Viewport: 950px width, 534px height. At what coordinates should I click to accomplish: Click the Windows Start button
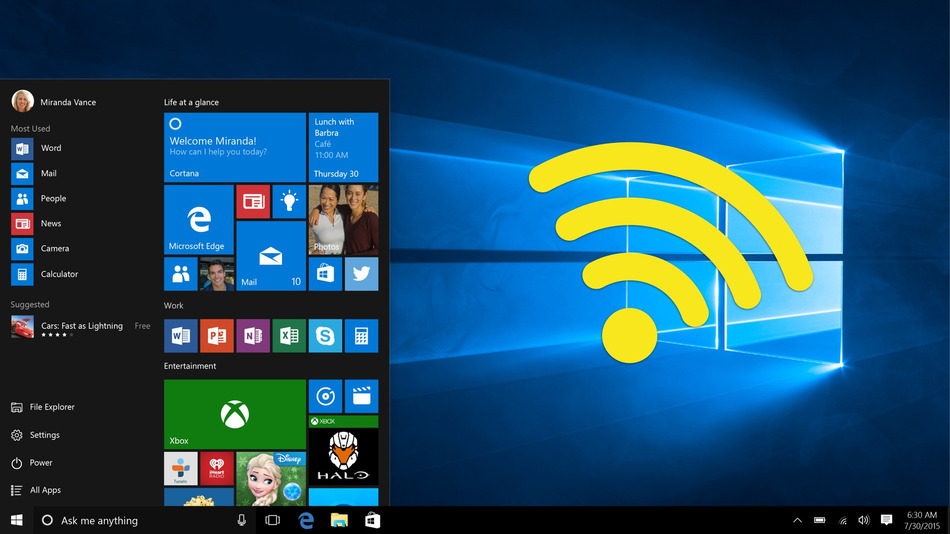[x=16, y=520]
